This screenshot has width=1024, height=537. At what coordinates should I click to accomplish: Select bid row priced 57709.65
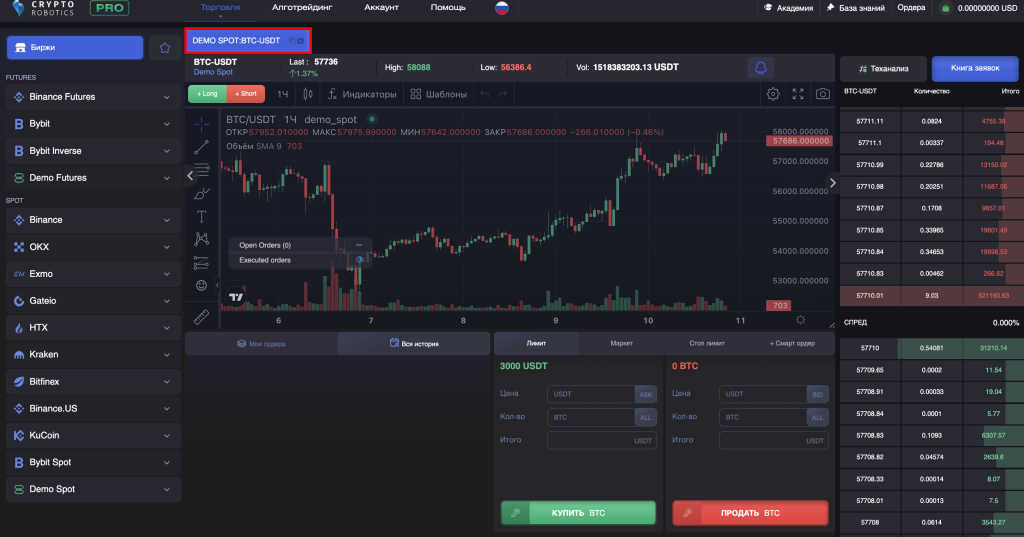click(x=932, y=370)
